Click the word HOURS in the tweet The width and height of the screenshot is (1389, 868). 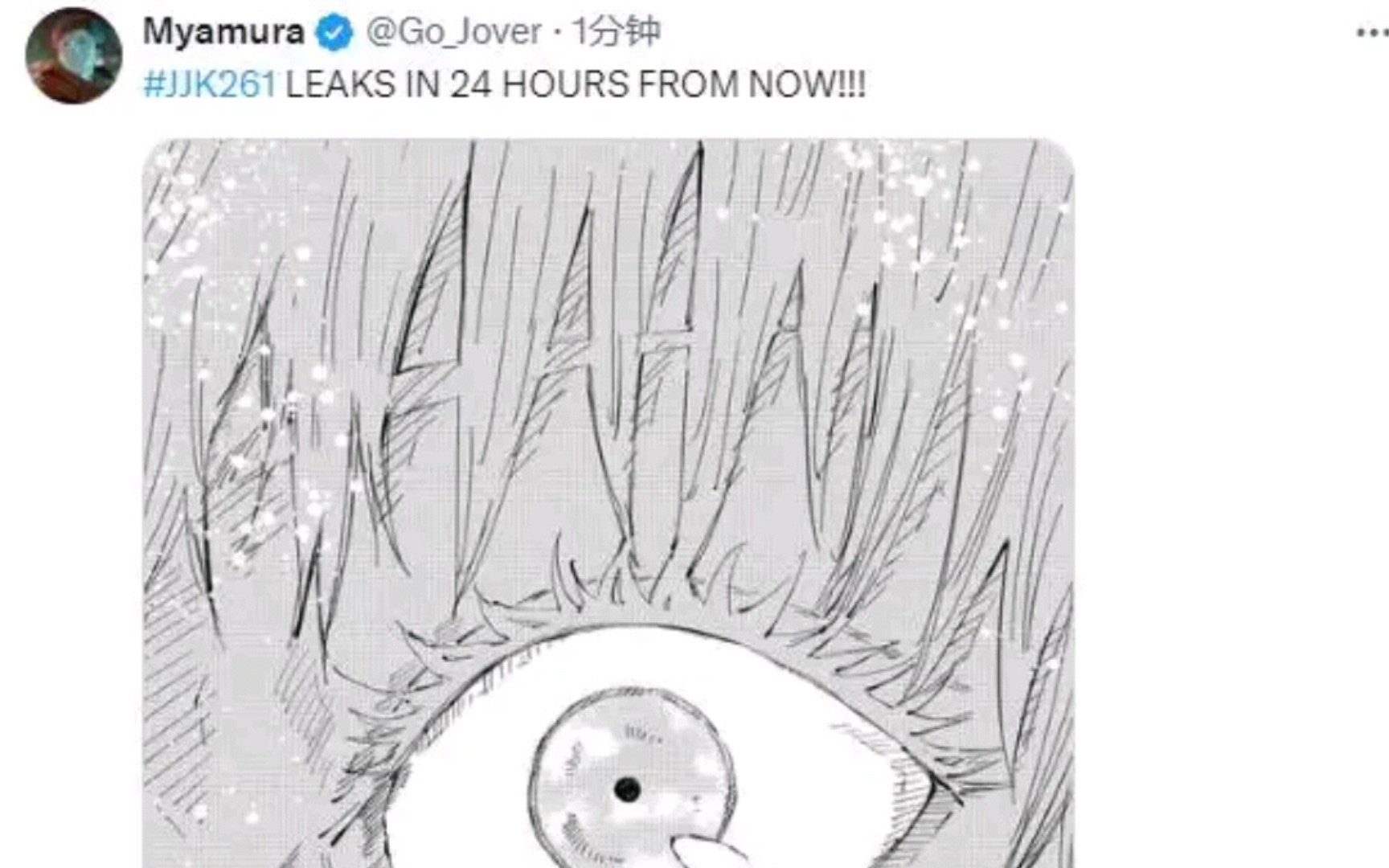pyautogui.click(x=565, y=84)
